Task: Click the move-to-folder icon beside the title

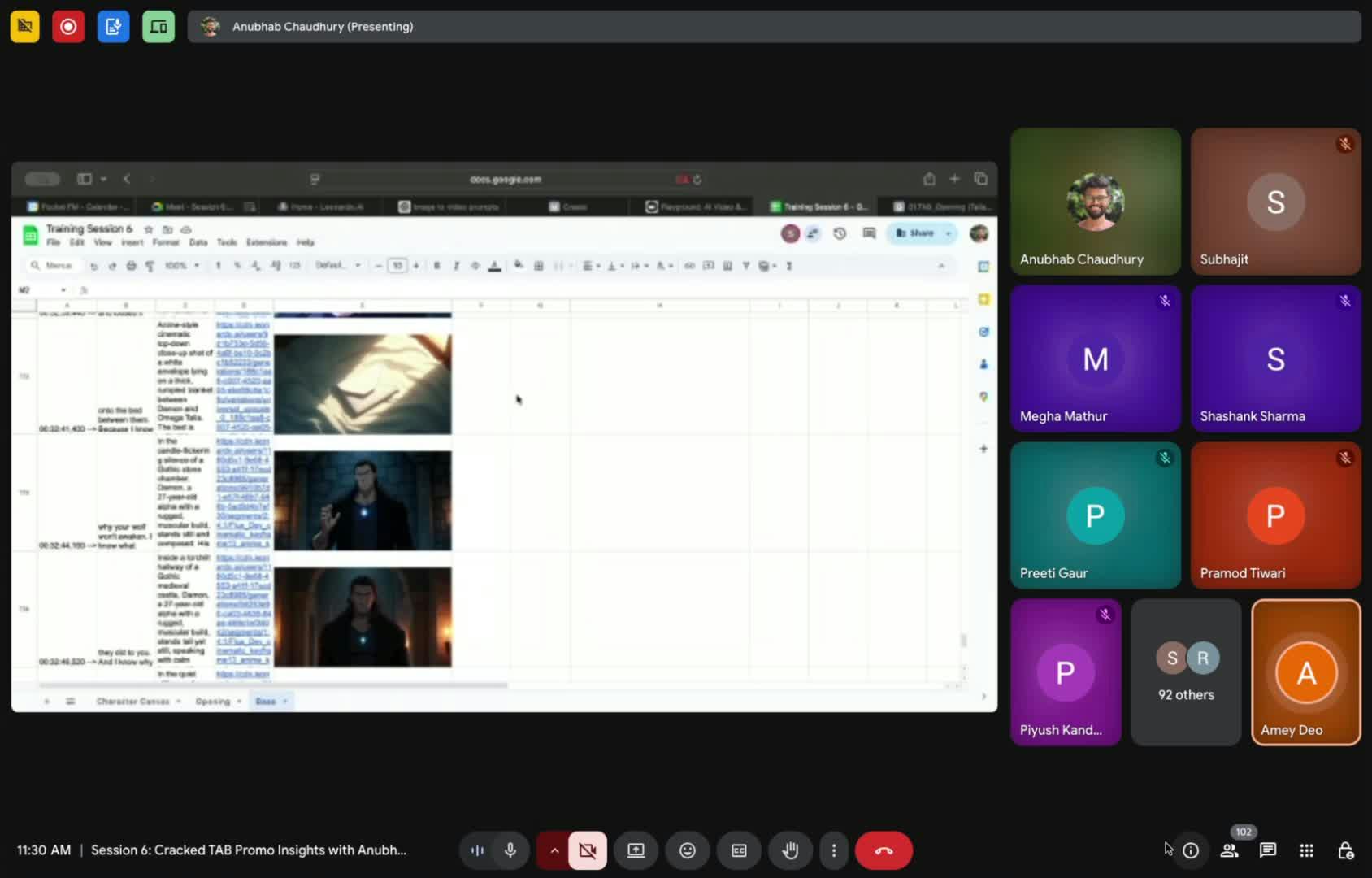Action: pyautogui.click(x=167, y=229)
